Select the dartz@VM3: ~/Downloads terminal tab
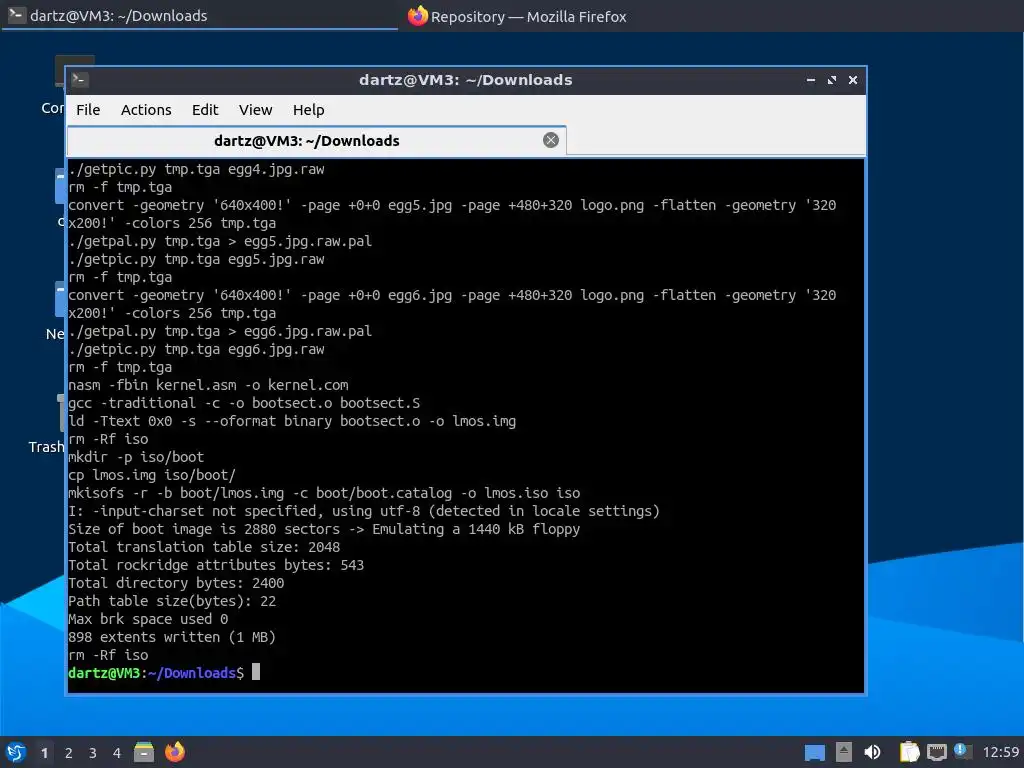This screenshot has width=1024, height=768. coord(317,140)
